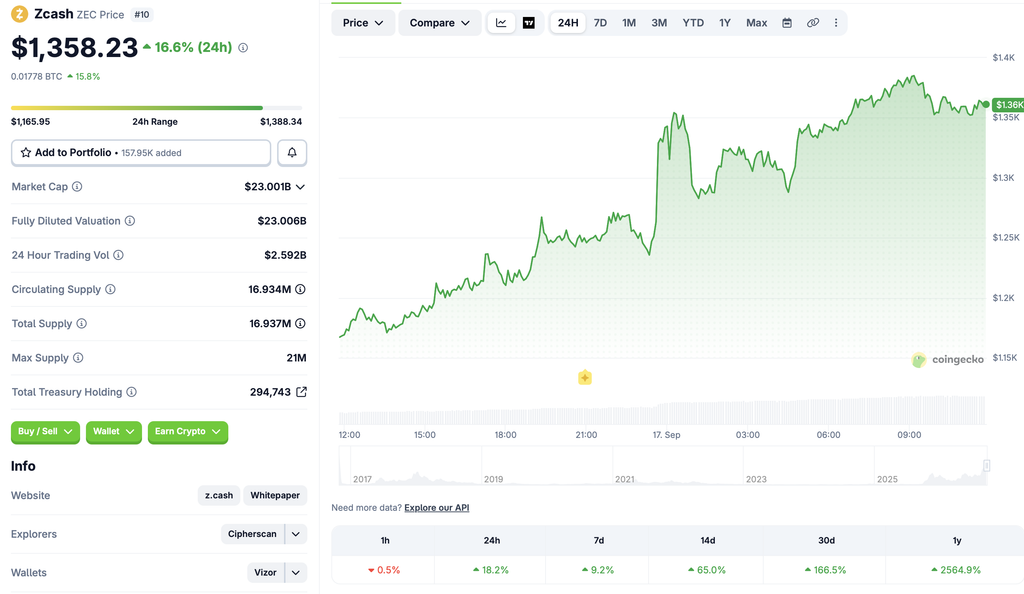Open the Whitepaper link

coord(275,495)
